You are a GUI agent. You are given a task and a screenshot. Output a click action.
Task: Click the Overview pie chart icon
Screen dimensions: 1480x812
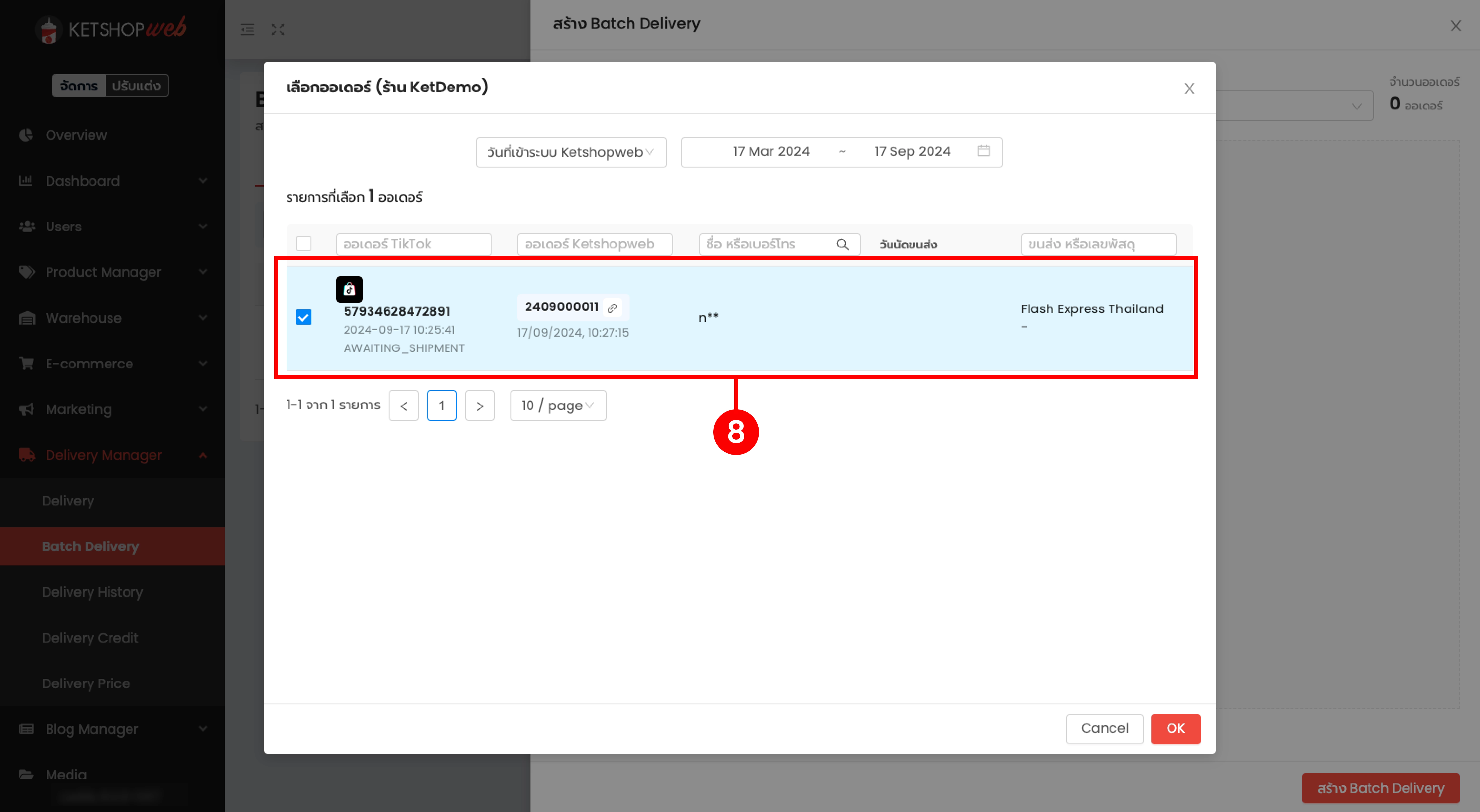coord(26,135)
